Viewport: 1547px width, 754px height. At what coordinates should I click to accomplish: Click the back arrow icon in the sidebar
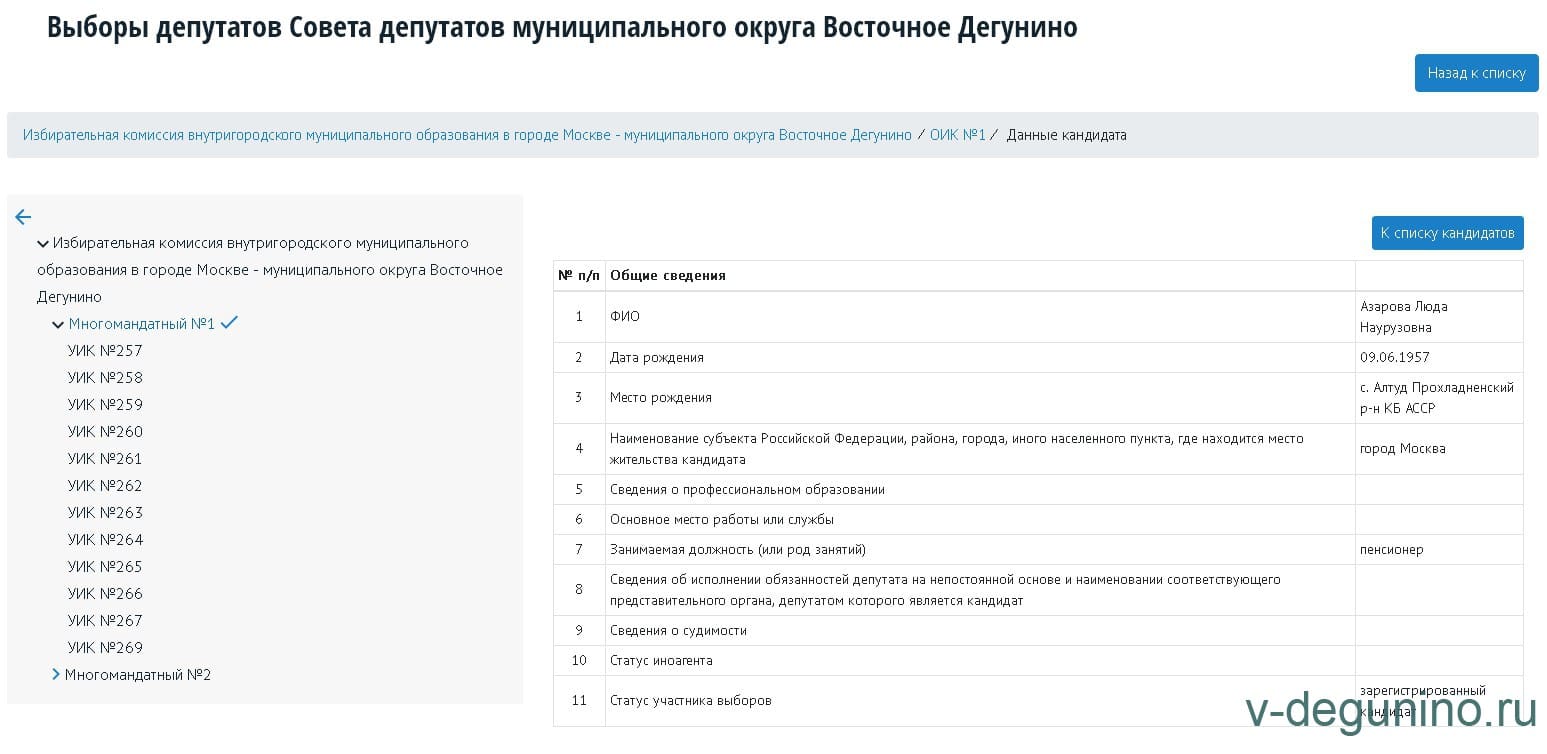23,217
